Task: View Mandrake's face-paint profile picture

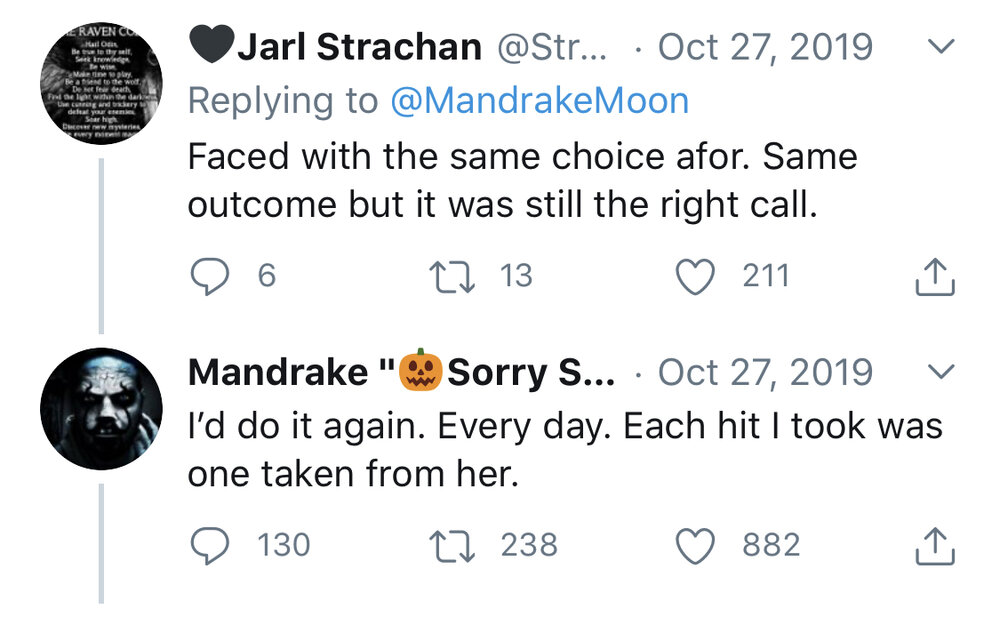Action: 101,410
